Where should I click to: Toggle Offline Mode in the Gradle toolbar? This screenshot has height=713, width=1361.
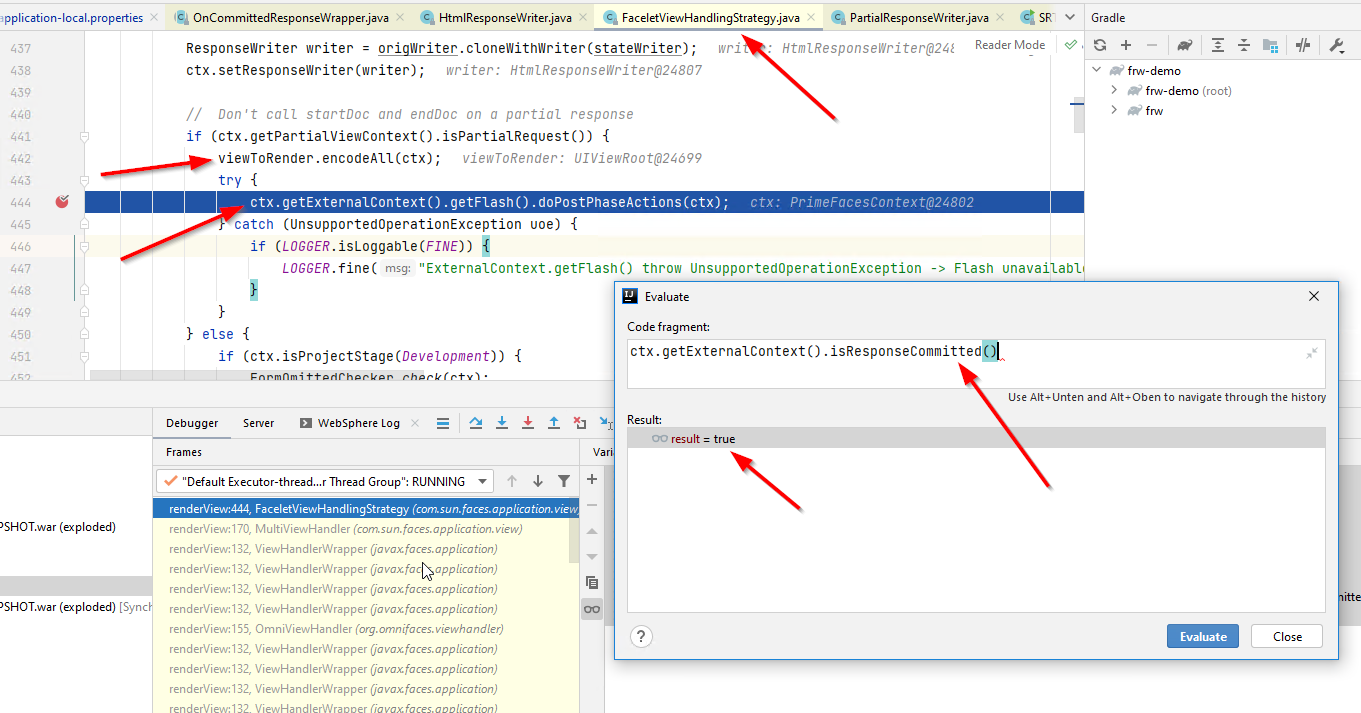click(1301, 44)
